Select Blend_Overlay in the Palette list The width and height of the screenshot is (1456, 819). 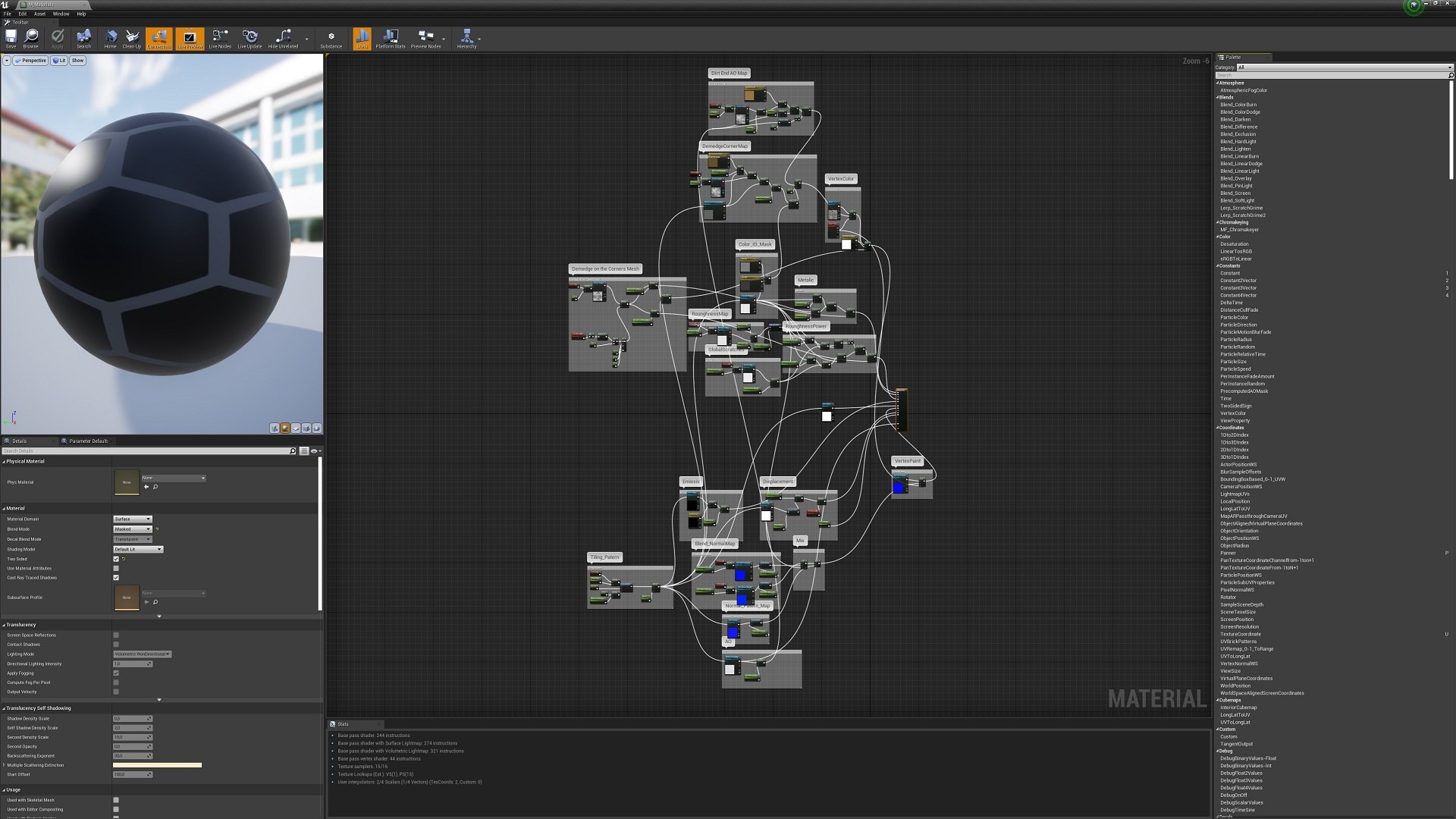(1236, 178)
